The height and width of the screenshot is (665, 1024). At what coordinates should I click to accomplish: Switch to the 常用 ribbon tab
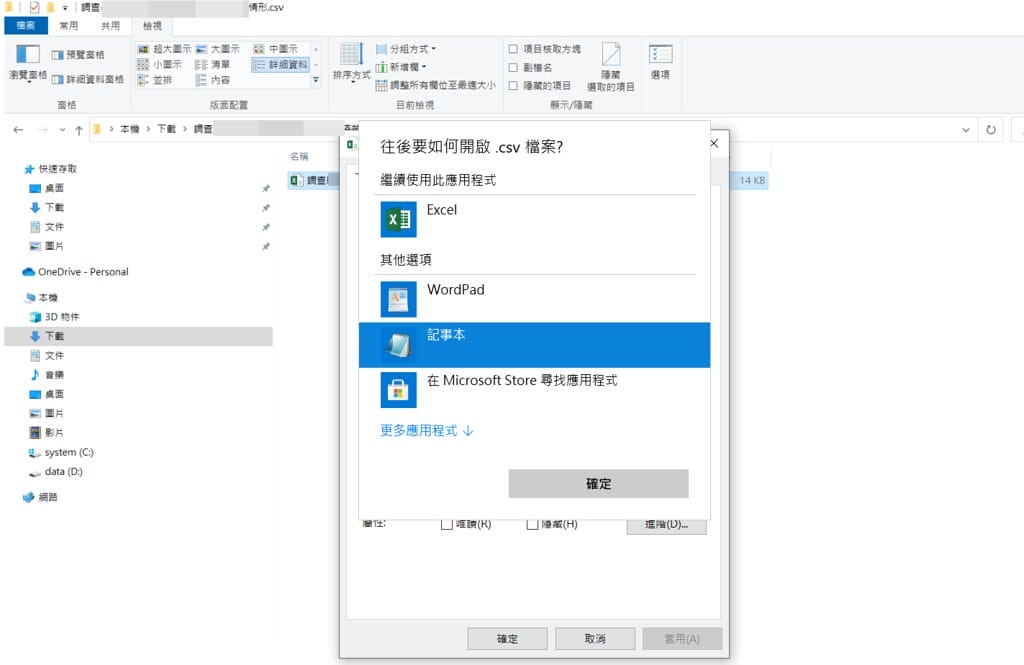(x=69, y=25)
